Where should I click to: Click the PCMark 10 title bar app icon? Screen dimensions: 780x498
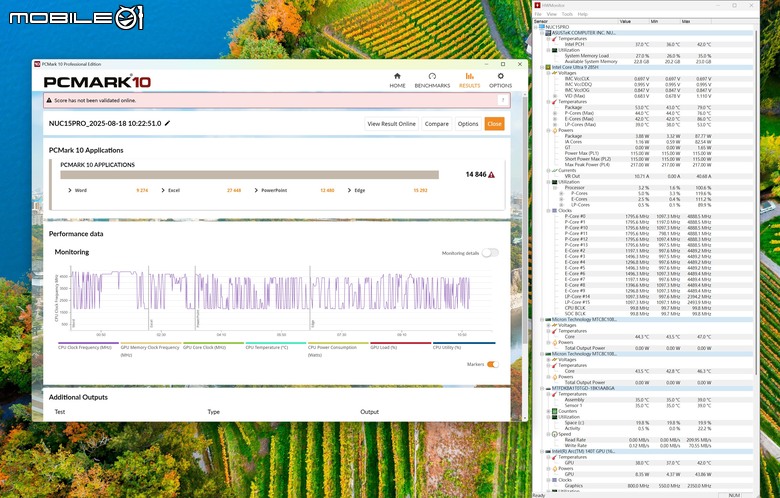tap(37, 64)
